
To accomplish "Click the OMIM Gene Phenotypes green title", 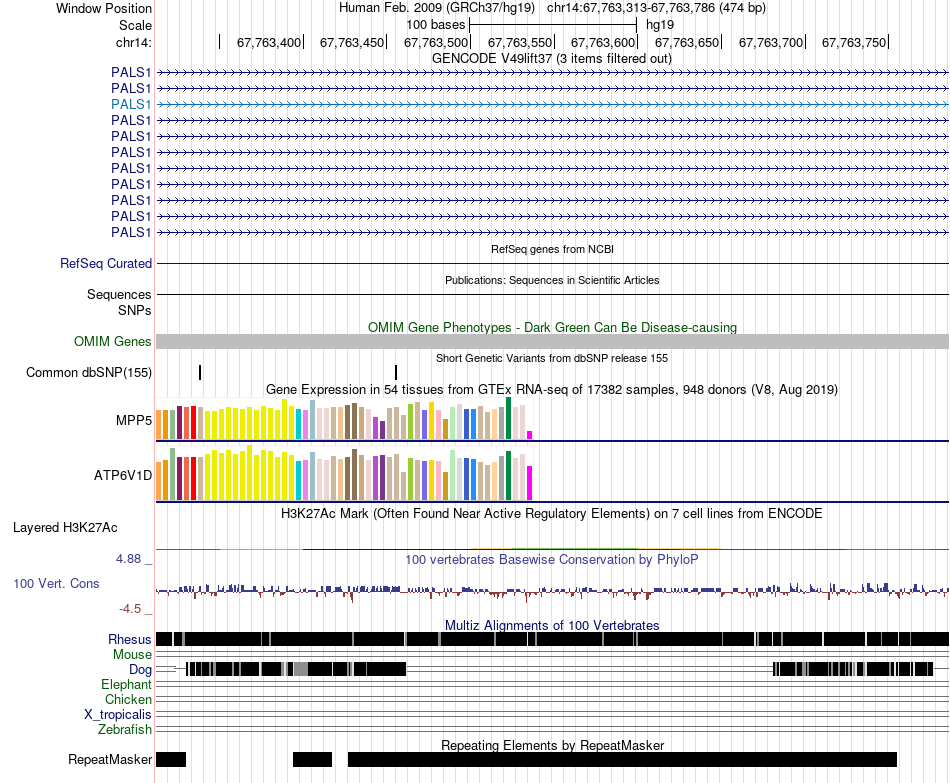I will coord(552,327).
